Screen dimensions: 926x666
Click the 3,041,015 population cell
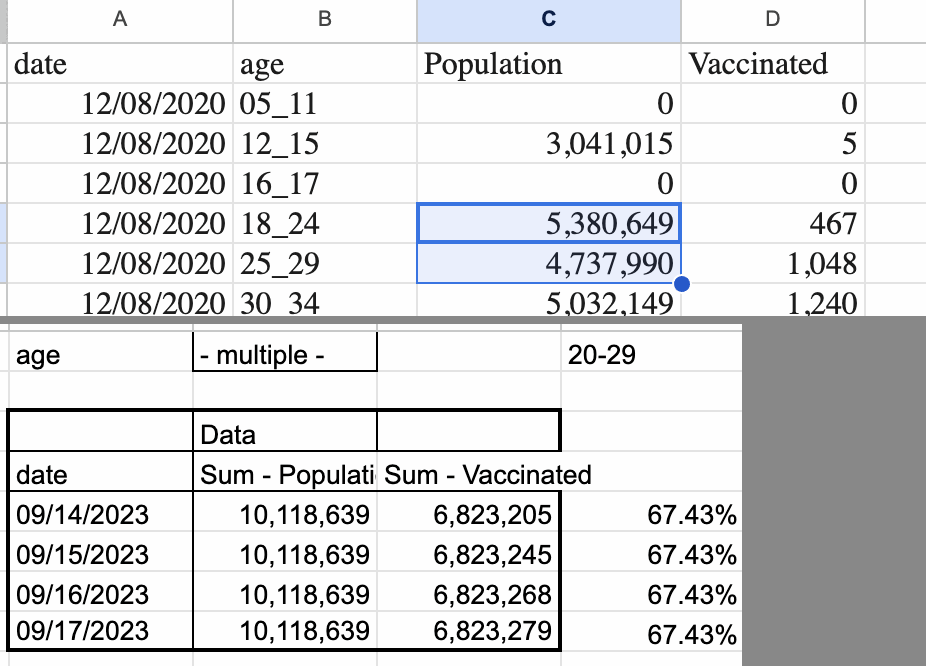(x=548, y=144)
